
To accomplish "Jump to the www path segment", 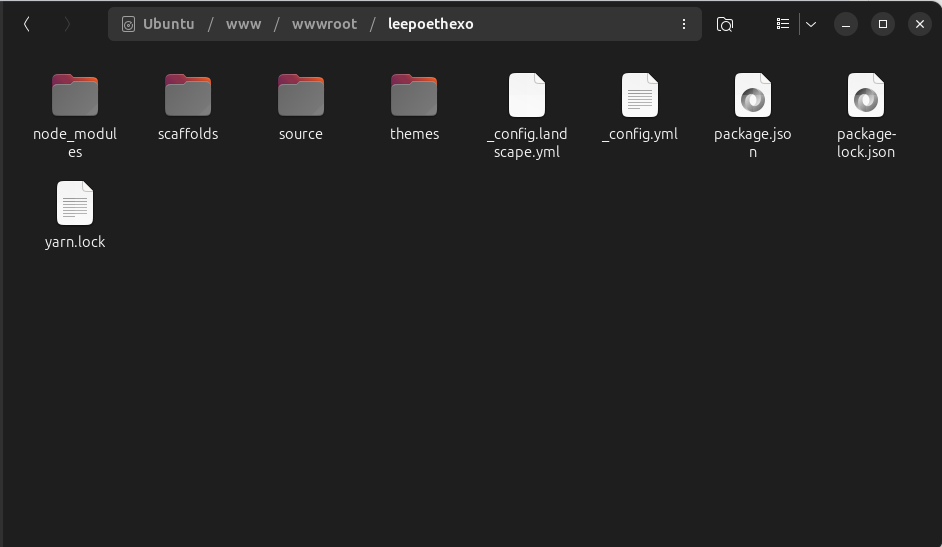I will pos(243,24).
